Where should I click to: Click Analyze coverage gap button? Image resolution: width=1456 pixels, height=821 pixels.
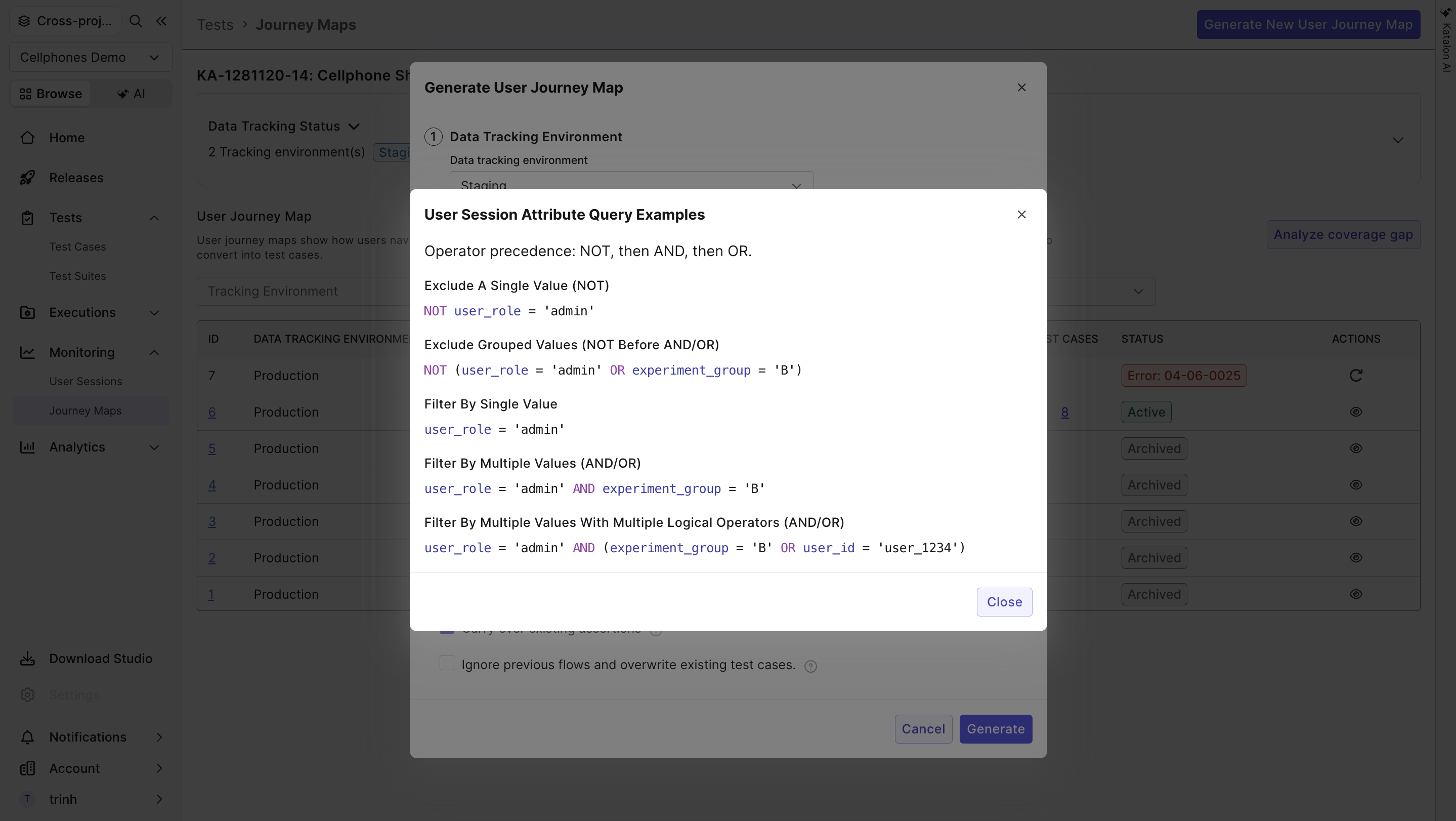coord(1343,235)
